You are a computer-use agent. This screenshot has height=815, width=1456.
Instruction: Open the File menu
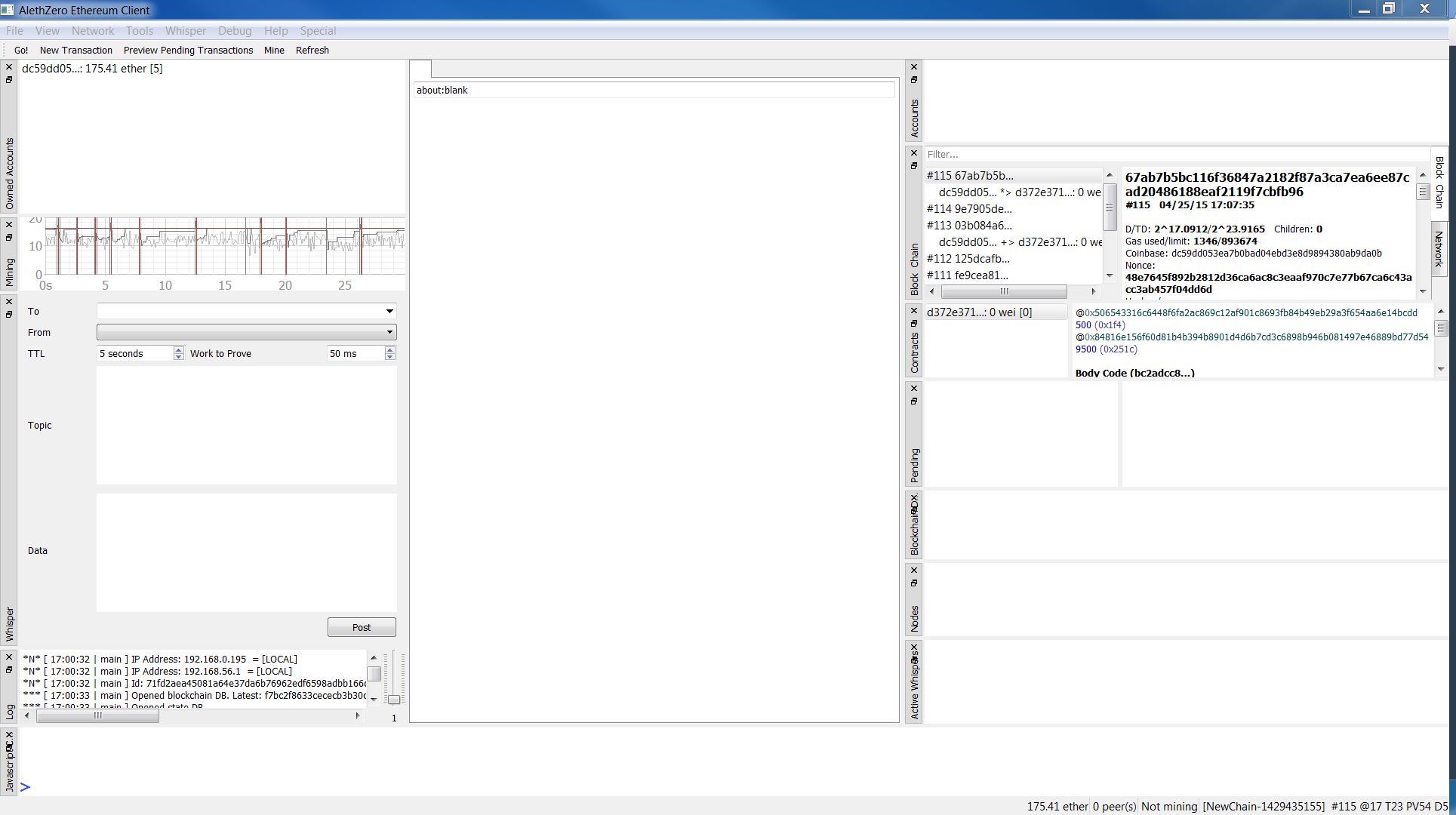14,31
